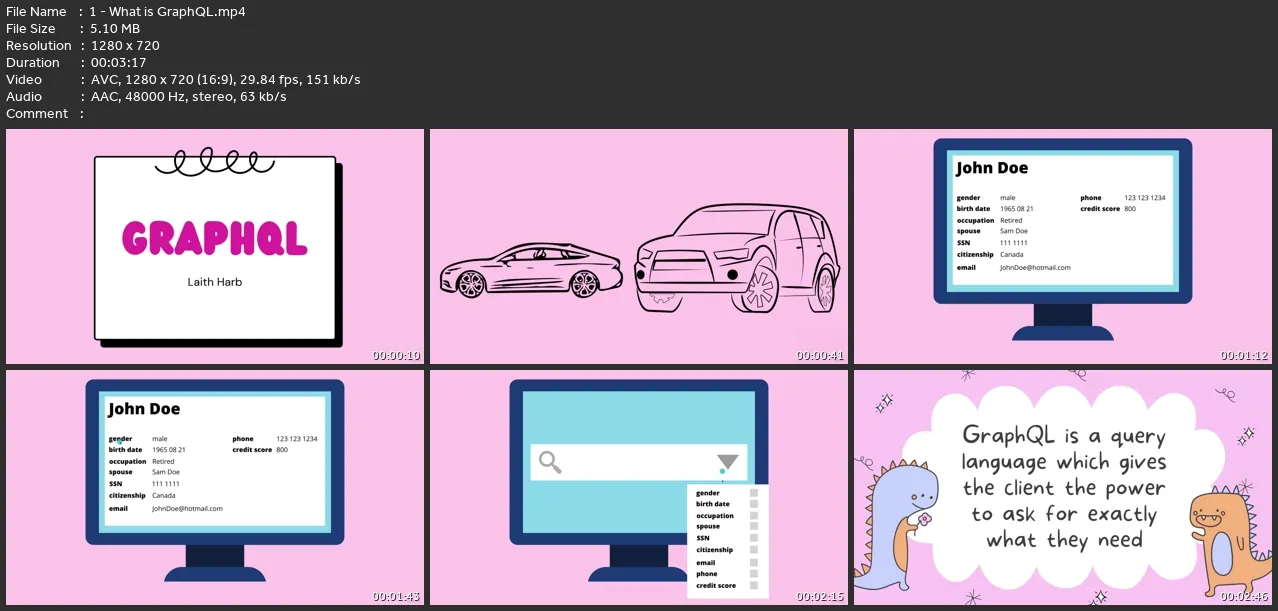Tick the occupation checkbox
Image resolution: width=1278 pixels, height=611 pixels.
(x=754, y=516)
